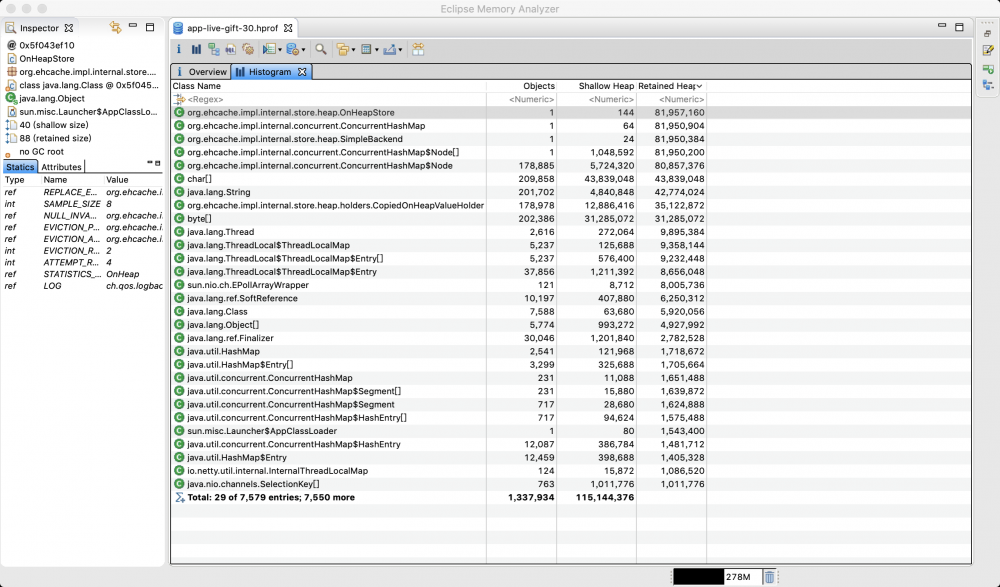Screen dimensions: 1000x587
Task: Sort by the Retained Heap column header
Action: pos(670,86)
